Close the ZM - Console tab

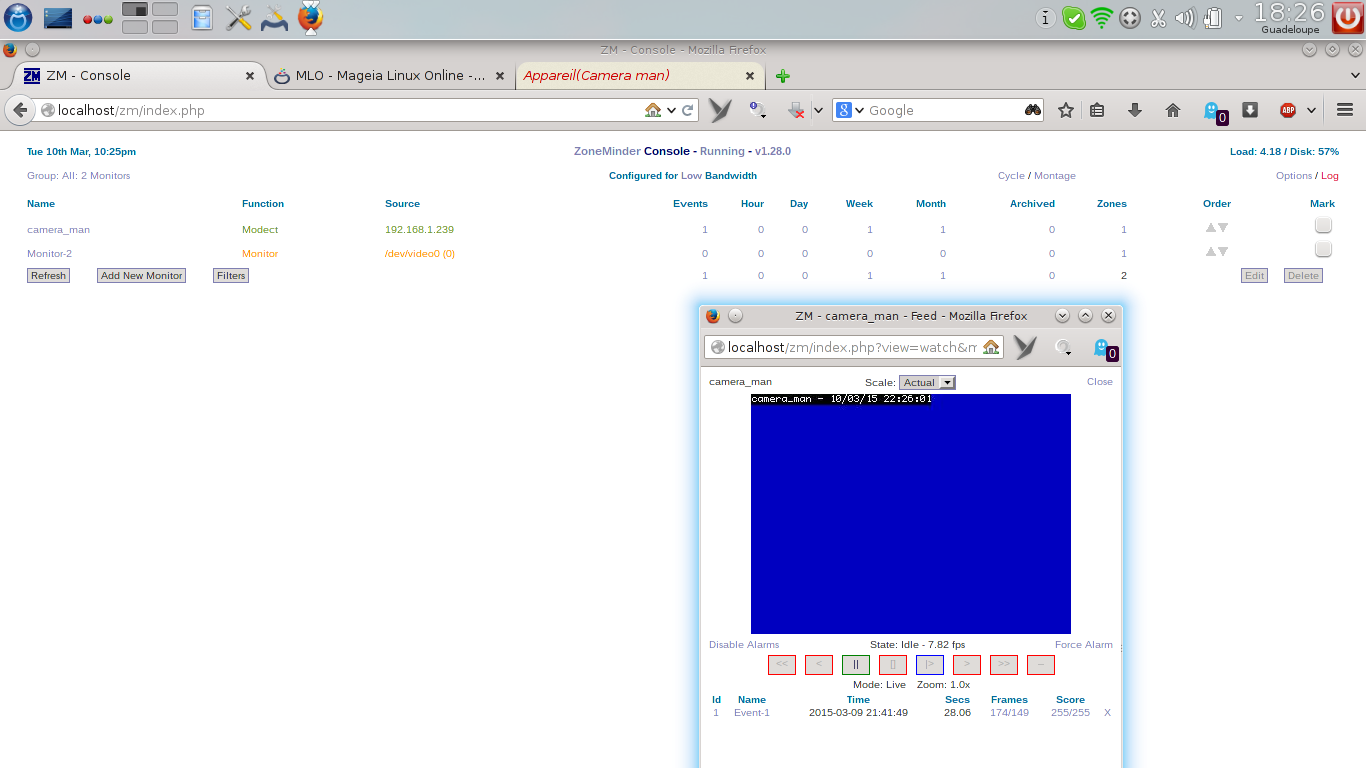(x=251, y=76)
